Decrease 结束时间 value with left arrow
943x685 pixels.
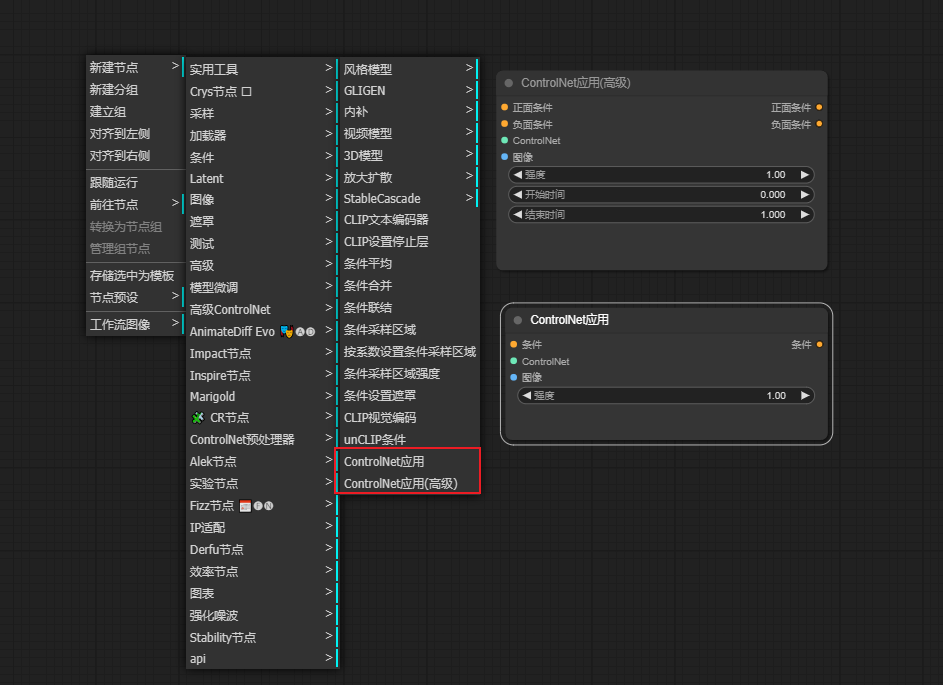[518, 214]
